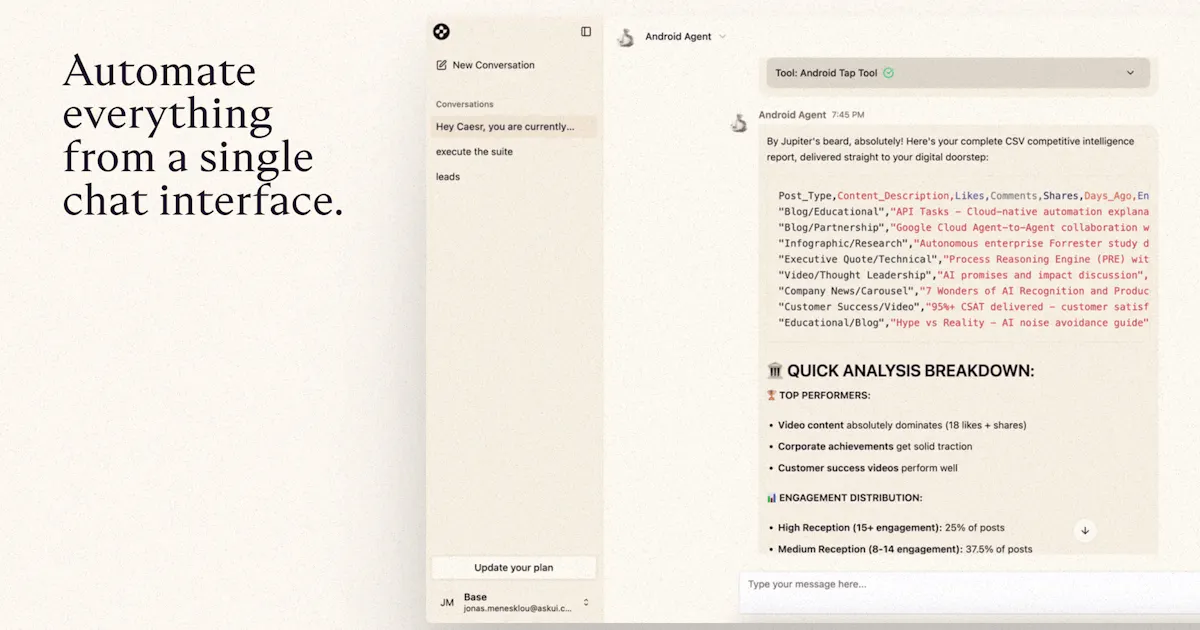Click the Android Agent avatar in header
This screenshot has height=630, width=1200.
tap(626, 37)
